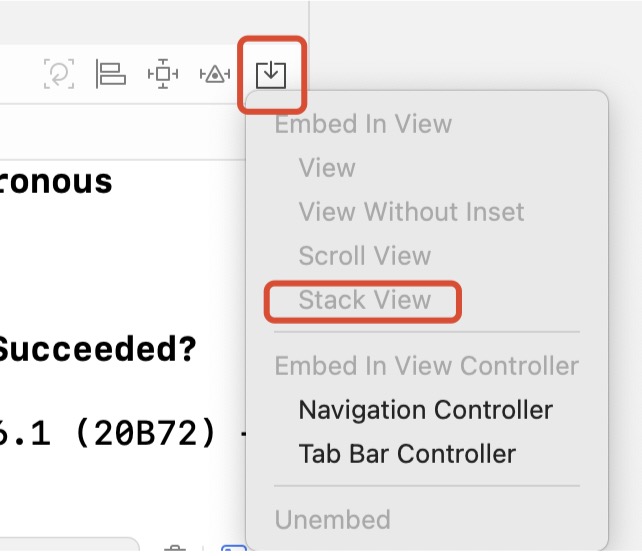Select View from Embed In menu
Image resolution: width=642 pixels, height=556 pixels.
click(327, 168)
